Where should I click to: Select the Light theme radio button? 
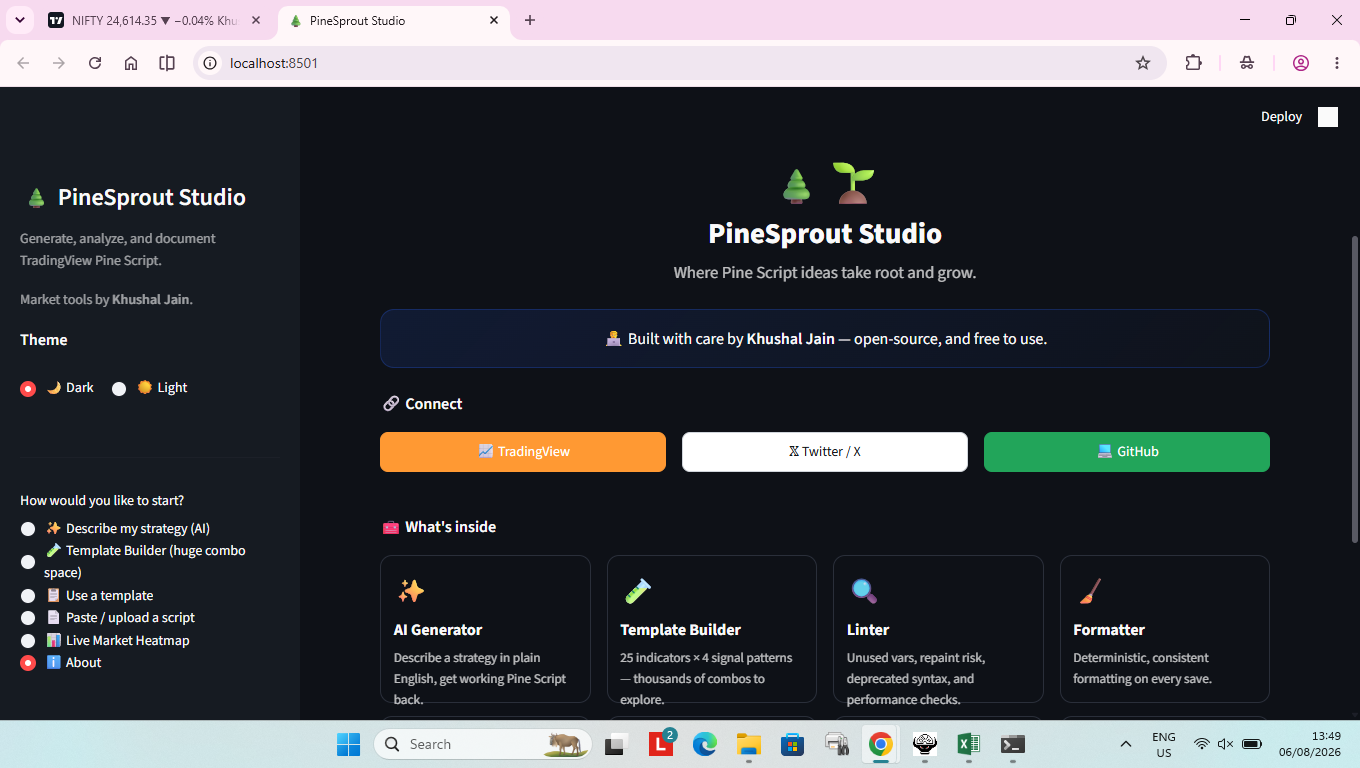(119, 389)
